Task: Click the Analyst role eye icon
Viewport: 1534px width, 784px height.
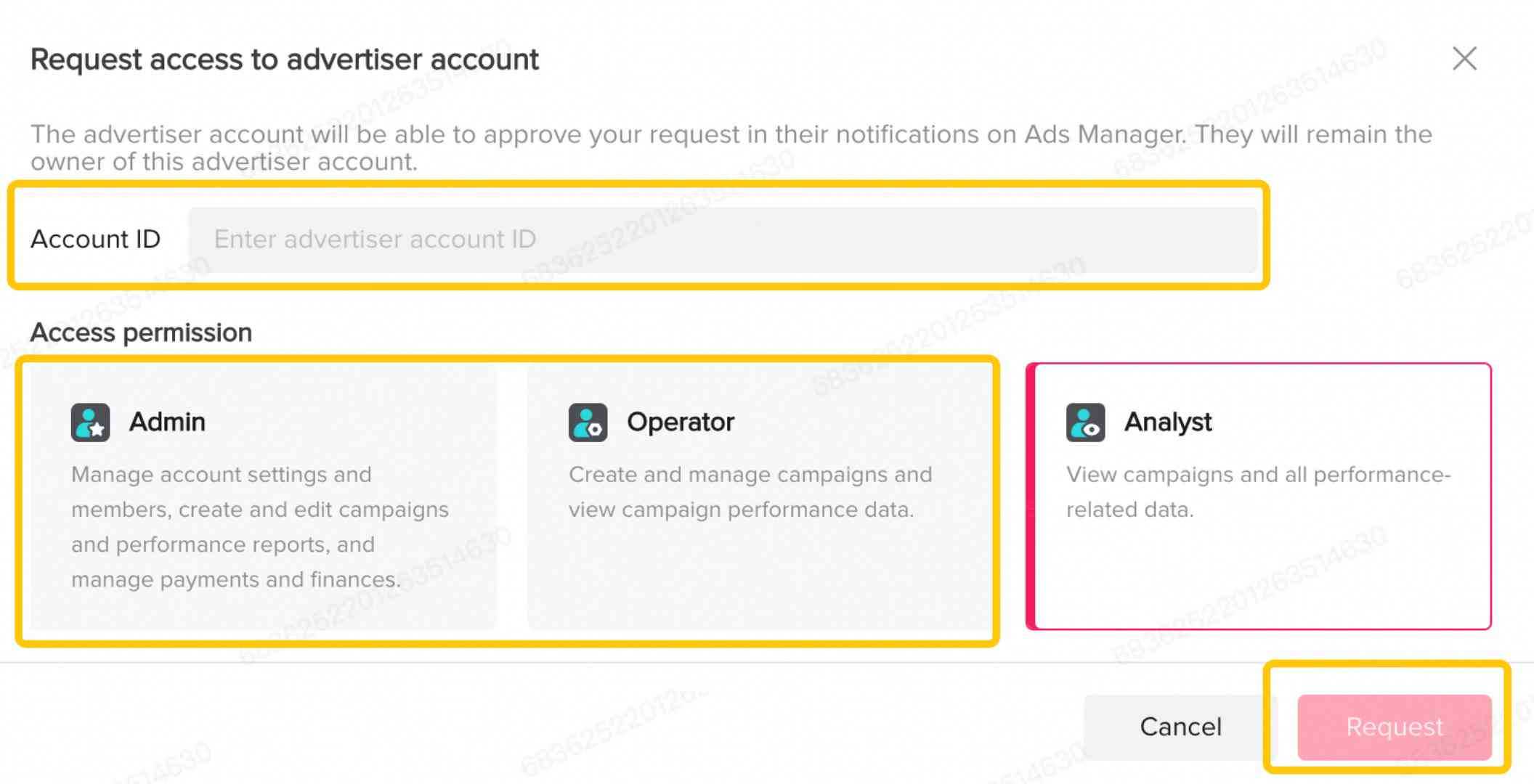Action: [1085, 422]
